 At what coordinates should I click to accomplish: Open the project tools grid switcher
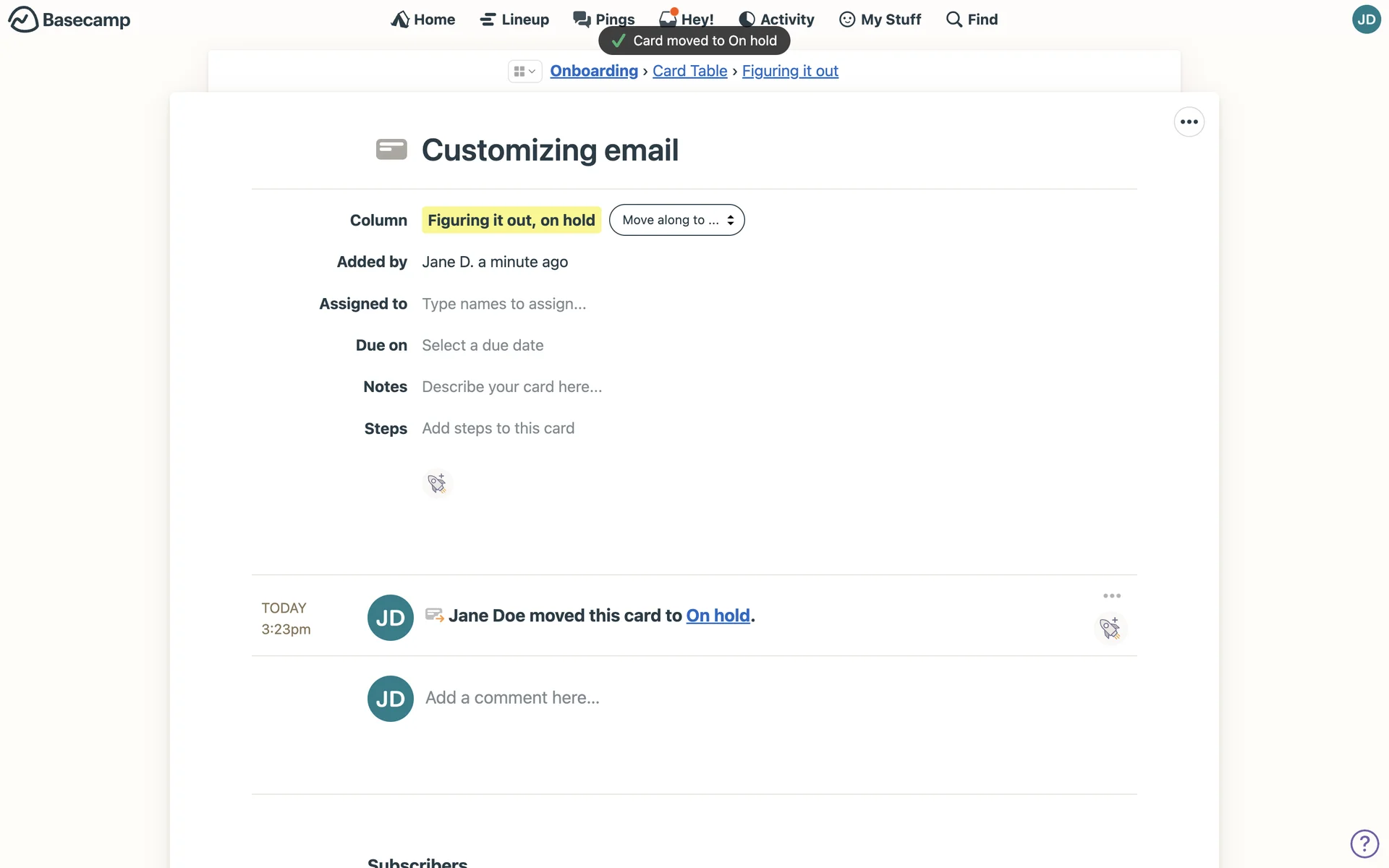[x=524, y=71]
